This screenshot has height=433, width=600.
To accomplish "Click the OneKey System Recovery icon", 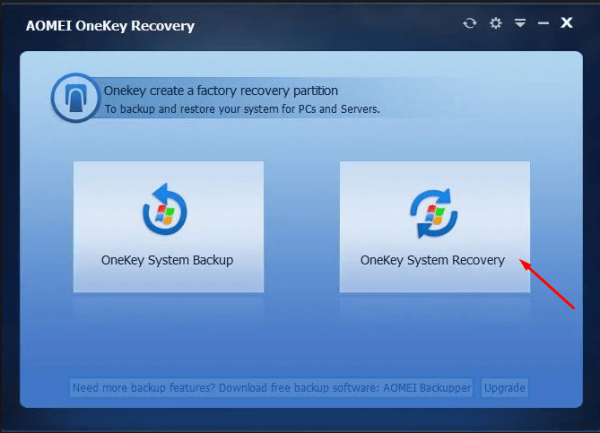I will tap(434, 213).
